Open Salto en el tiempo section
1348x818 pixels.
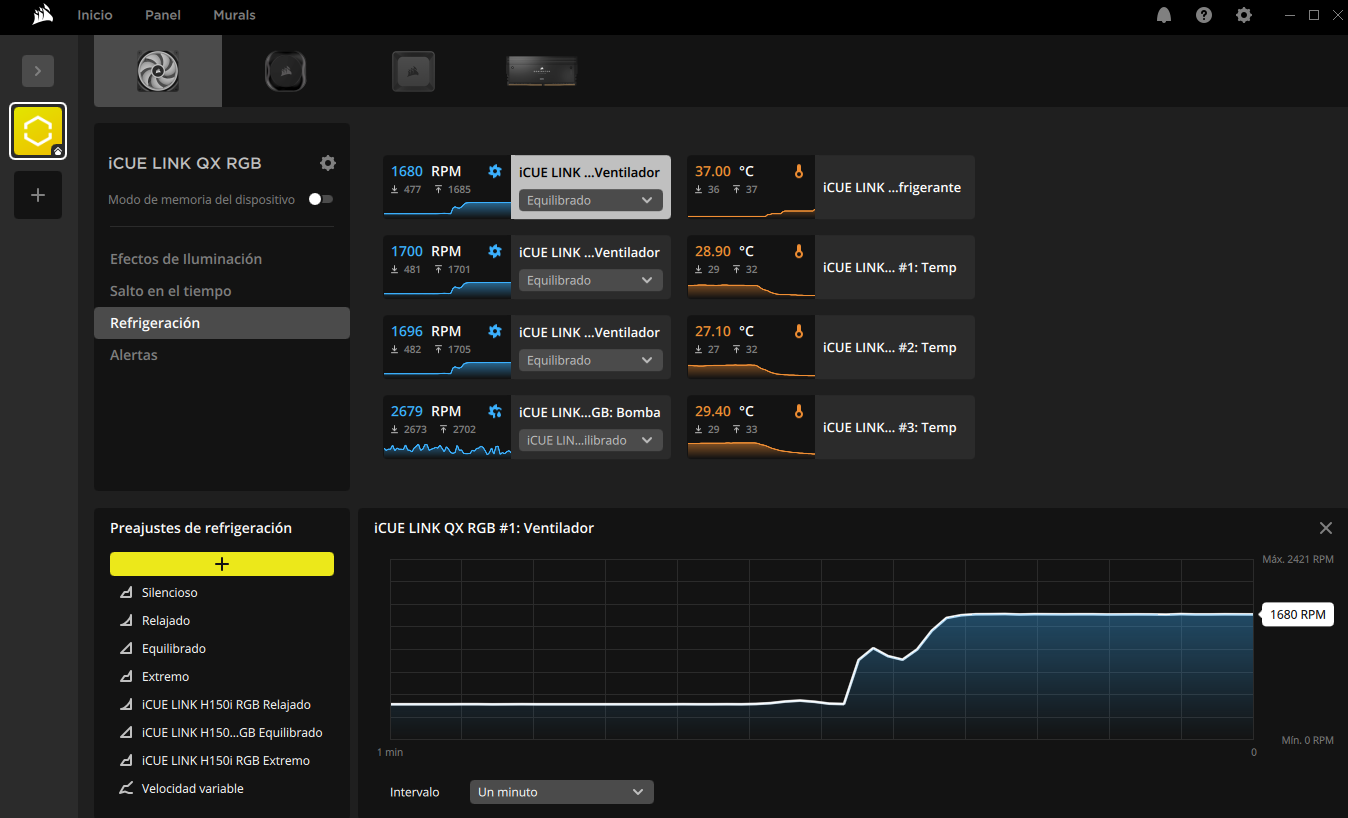[x=222, y=291]
